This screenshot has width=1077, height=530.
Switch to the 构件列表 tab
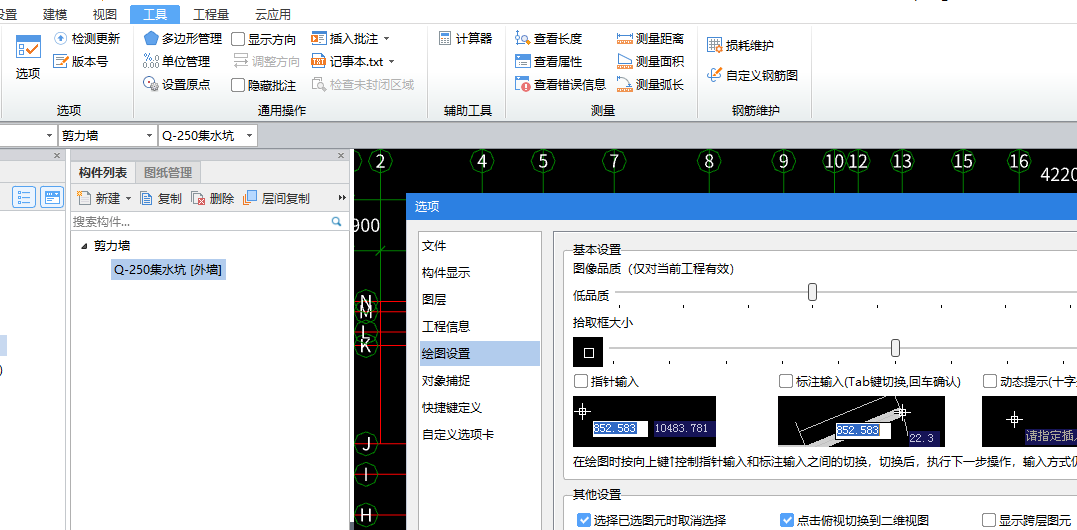click(x=103, y=172)
